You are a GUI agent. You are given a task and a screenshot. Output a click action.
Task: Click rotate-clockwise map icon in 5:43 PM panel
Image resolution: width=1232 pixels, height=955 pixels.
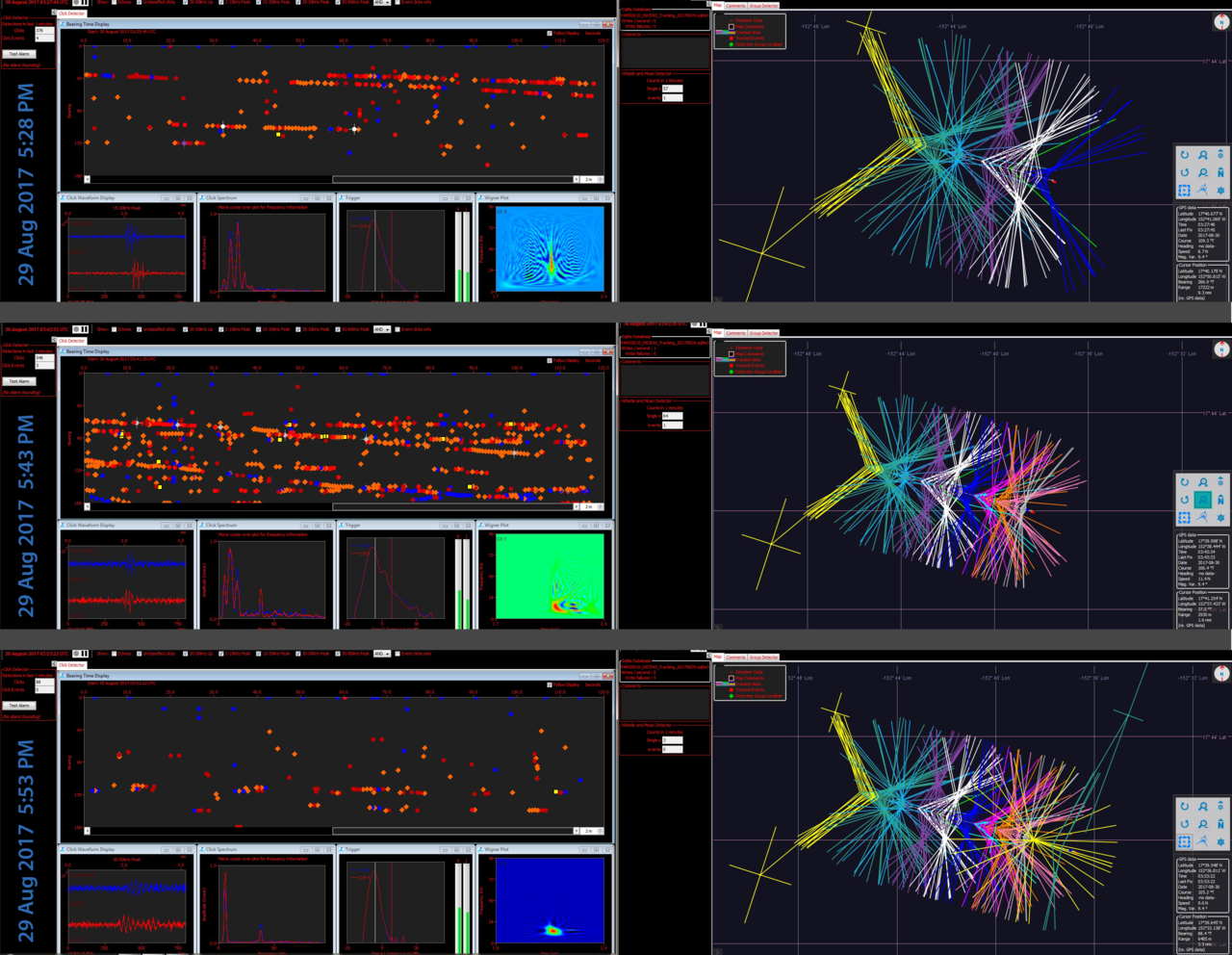1185,482
